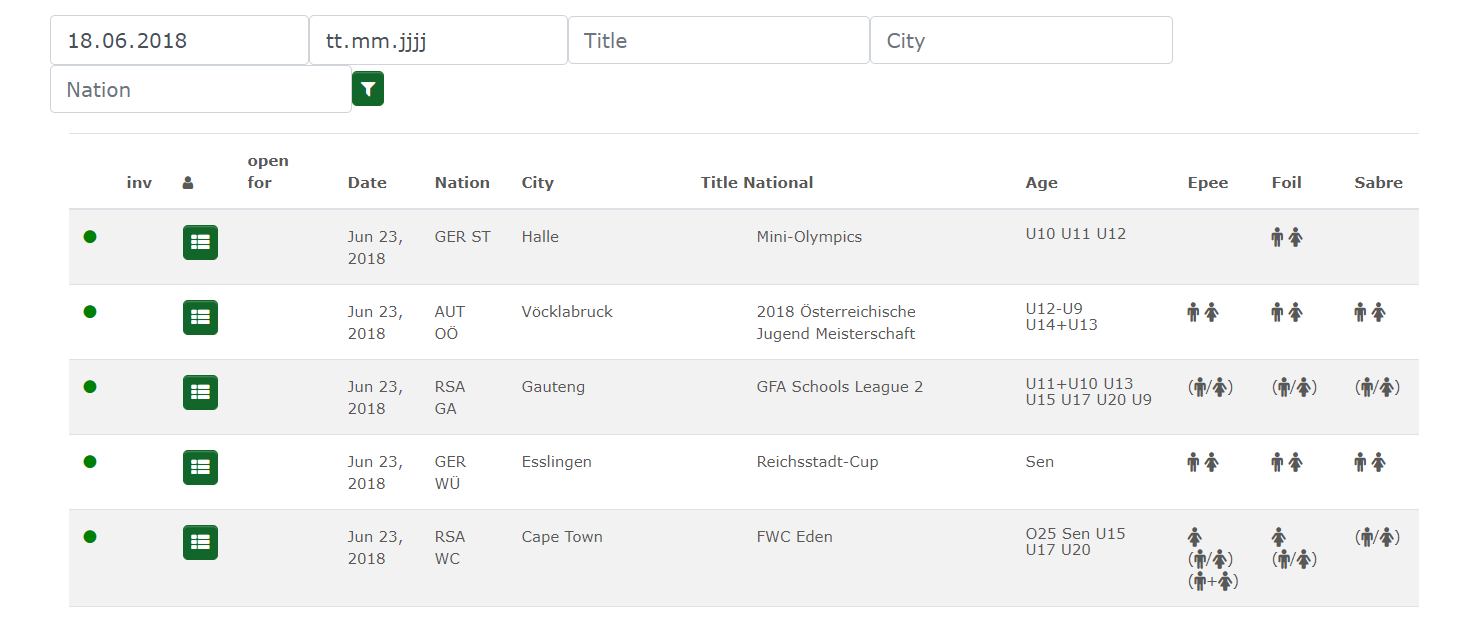The image size is (1471, 618).
Task: Open the Halle Mini-Olympics list icon
Action: click(200, 242)
